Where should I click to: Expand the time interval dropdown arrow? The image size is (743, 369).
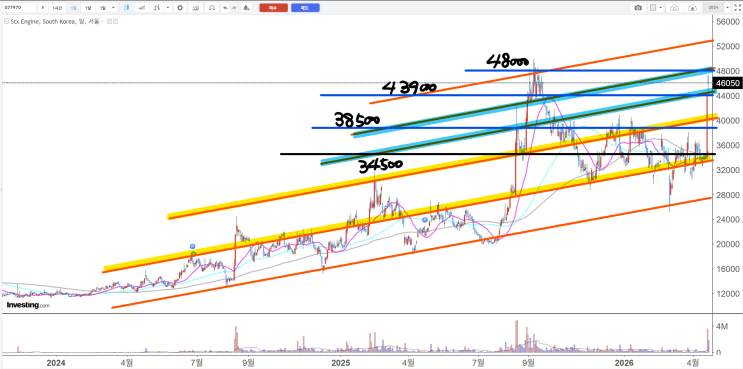coord(113,8)
